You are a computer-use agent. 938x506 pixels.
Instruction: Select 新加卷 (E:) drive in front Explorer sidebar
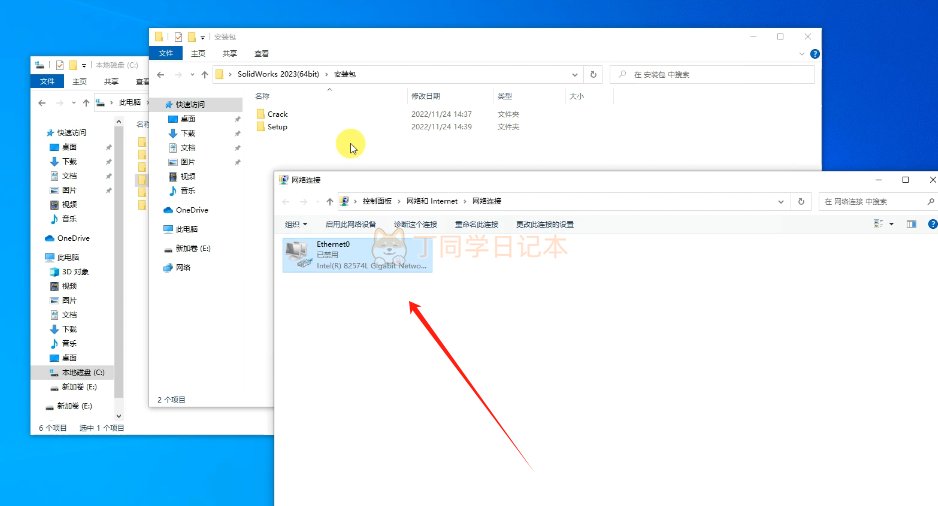tap(192, 248)
